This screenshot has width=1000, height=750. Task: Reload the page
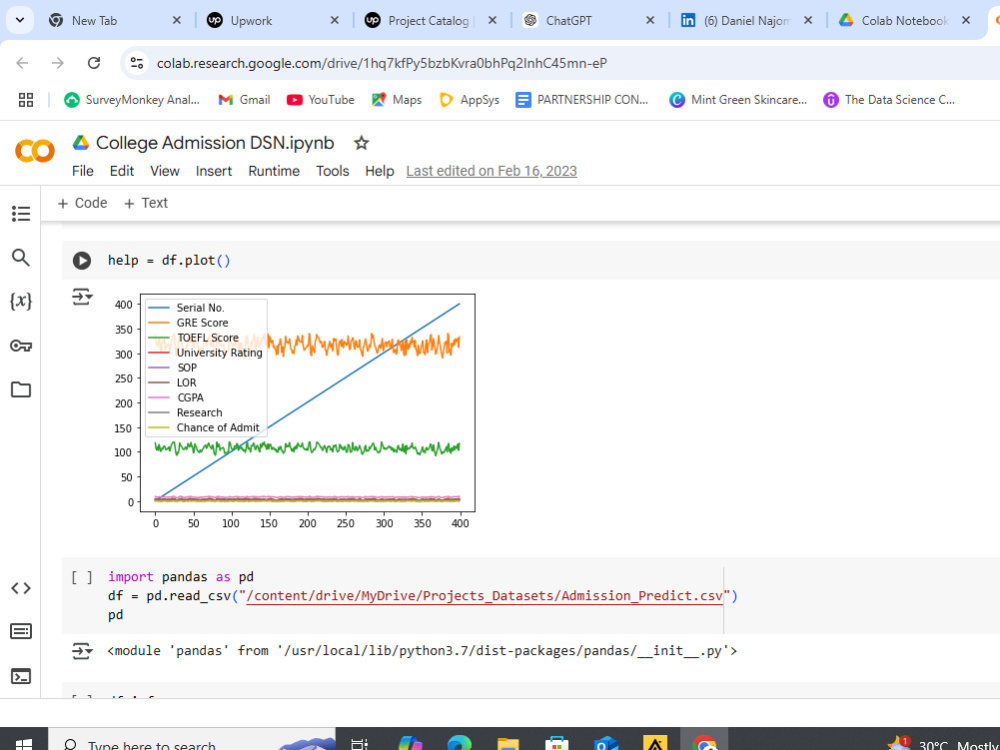click(x=94, y=62)
